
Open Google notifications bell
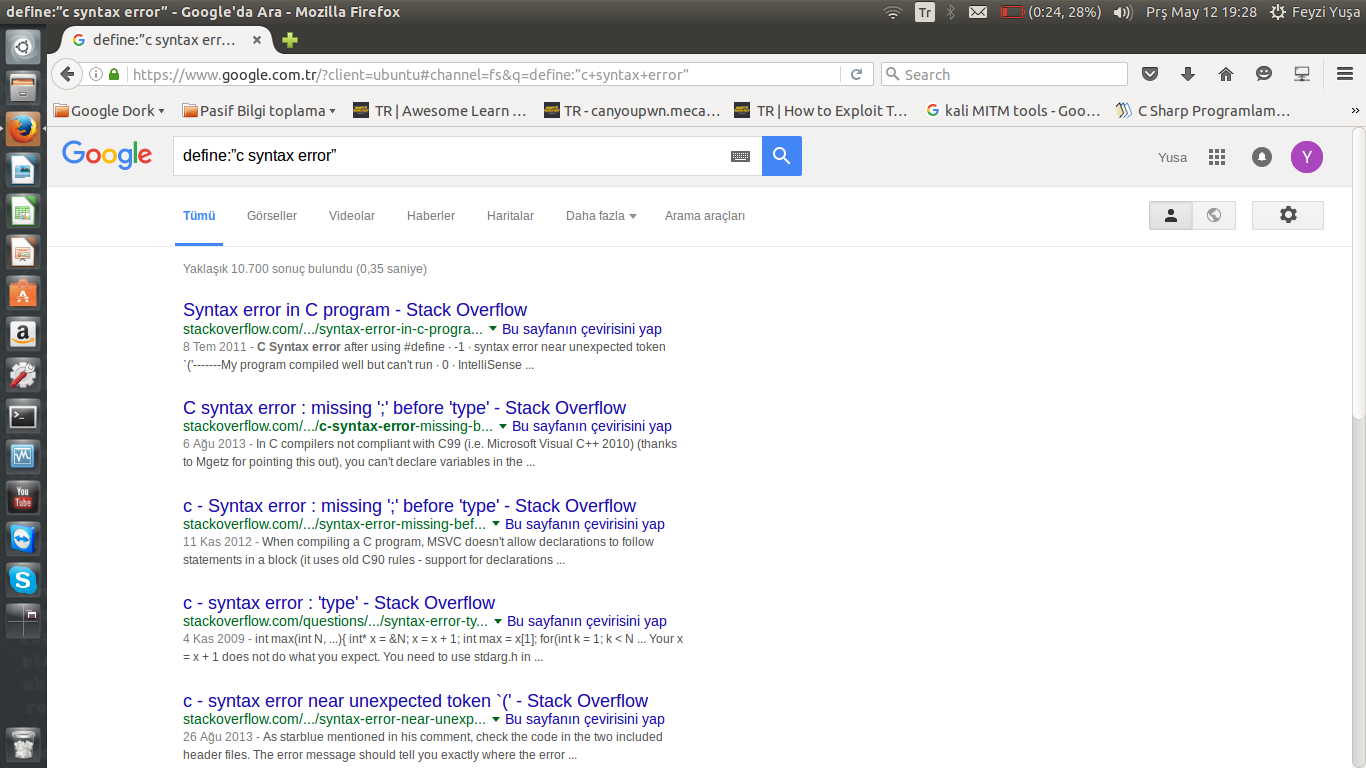point(1261,157)
